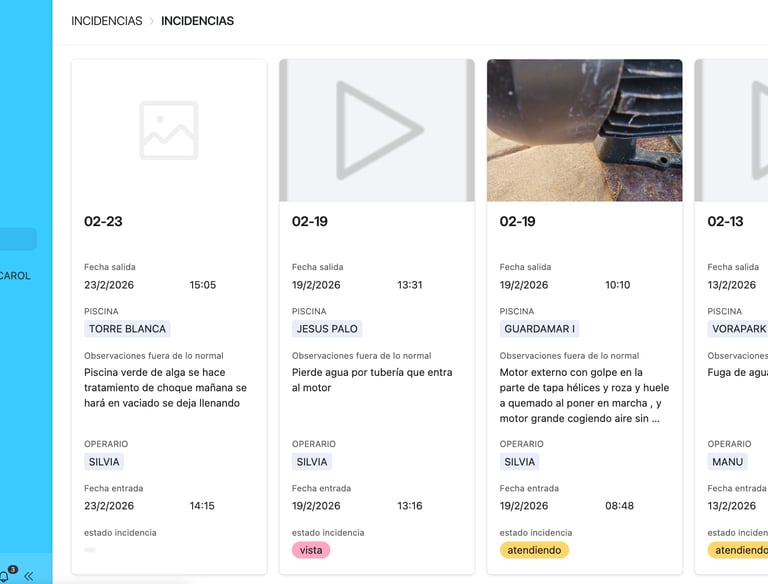Open the notifications bell icon

click(4, 576)
